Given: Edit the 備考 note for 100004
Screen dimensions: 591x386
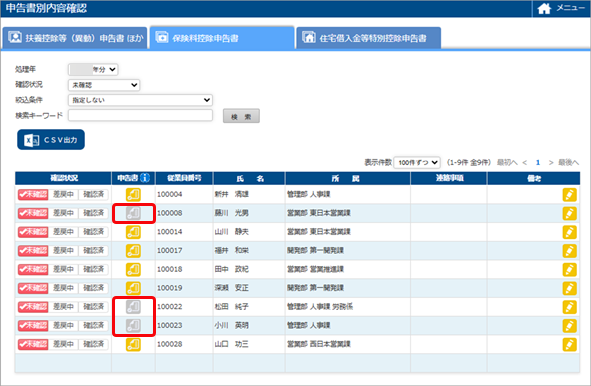Looking at the screenshot, I should pyautogui.click(x=570, y=195).
